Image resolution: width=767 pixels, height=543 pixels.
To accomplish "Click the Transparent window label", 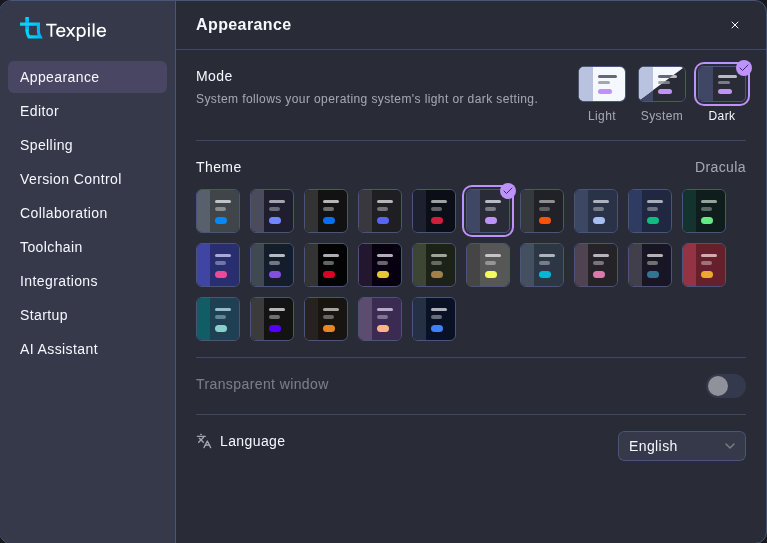I will point(262,384).
